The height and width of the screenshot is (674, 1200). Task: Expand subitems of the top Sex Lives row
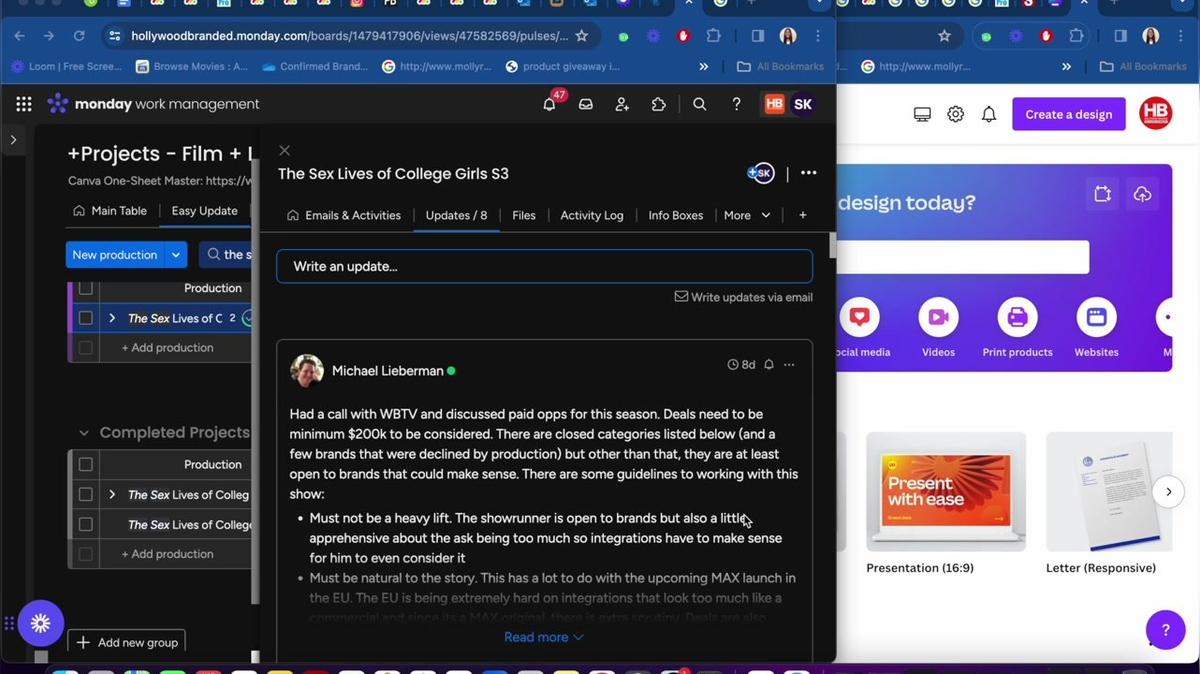click(x=112, y=318)
